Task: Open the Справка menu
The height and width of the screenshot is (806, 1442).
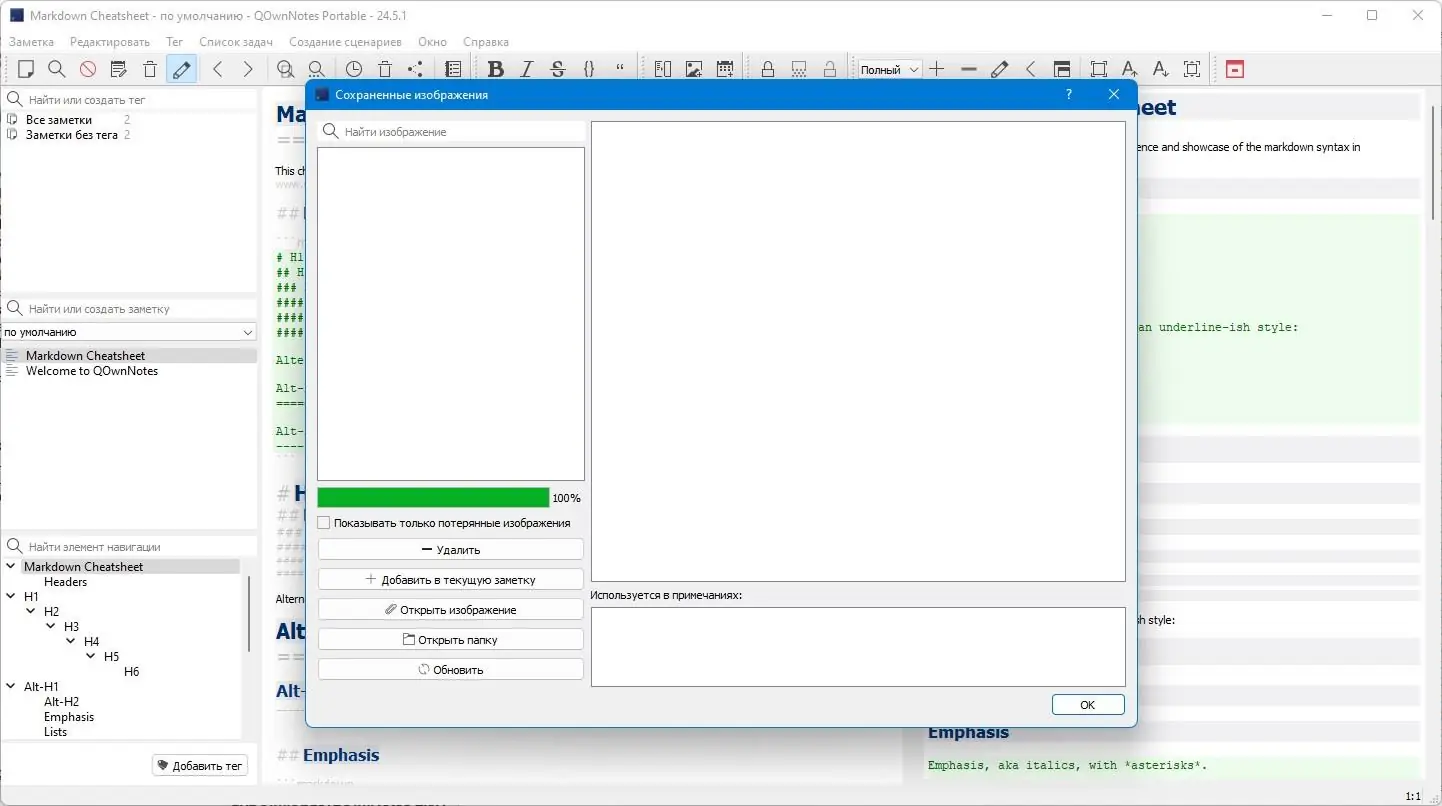Action: tap(486, 42)
